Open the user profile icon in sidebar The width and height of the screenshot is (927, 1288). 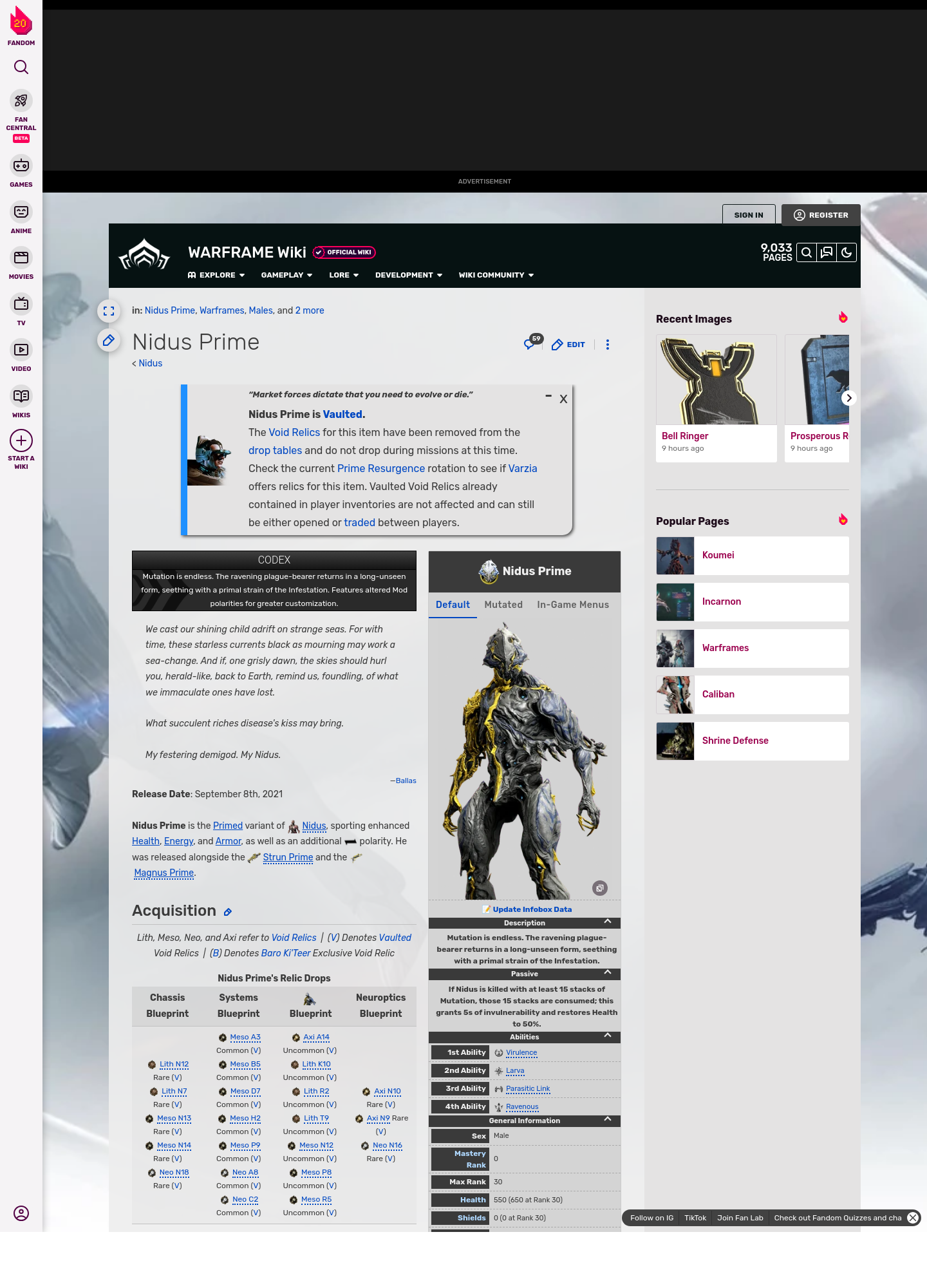pyautogui.click(x=21, y=1213)
